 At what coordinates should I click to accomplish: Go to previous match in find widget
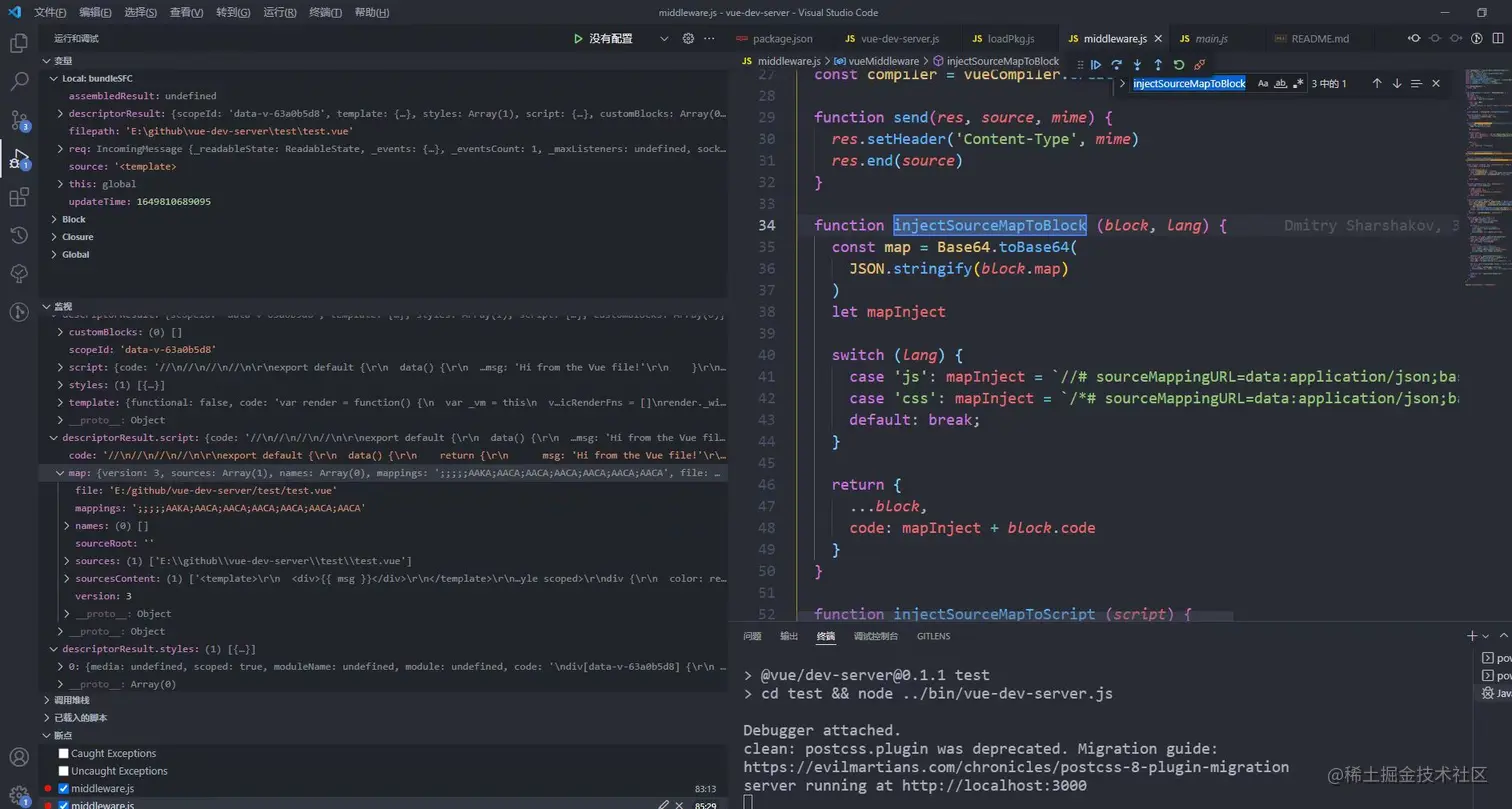coord(1377,84)
